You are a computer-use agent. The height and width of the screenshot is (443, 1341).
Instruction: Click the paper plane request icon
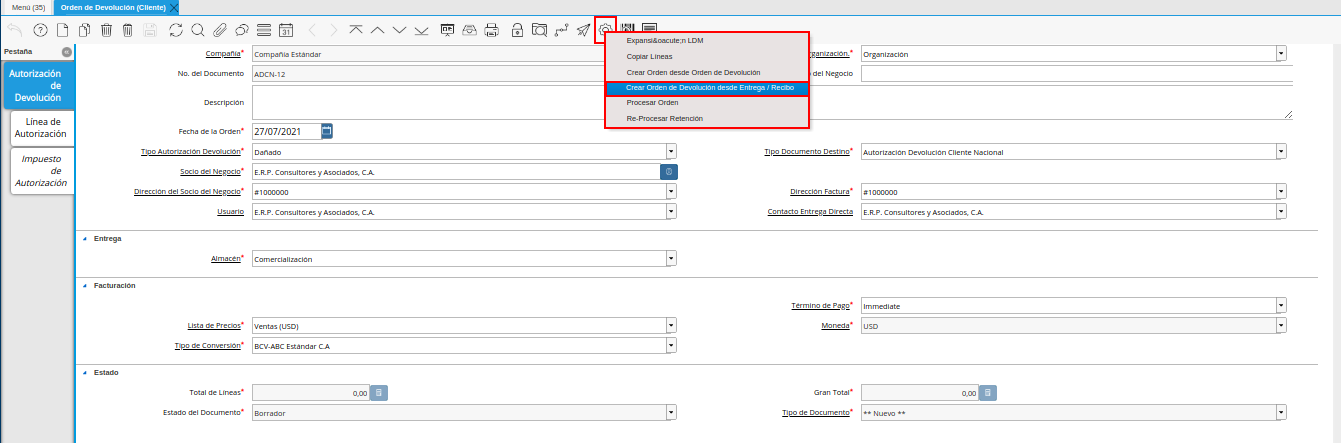583,30
